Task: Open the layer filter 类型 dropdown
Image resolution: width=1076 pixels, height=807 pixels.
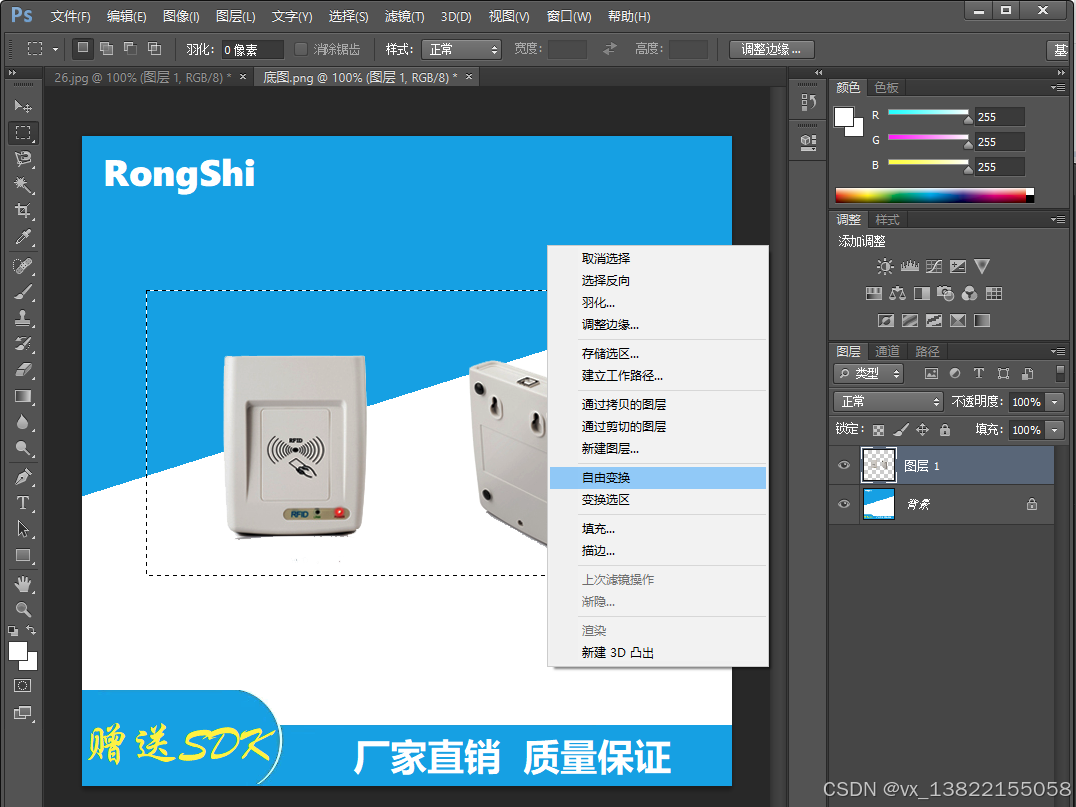Action: (869, 373)
